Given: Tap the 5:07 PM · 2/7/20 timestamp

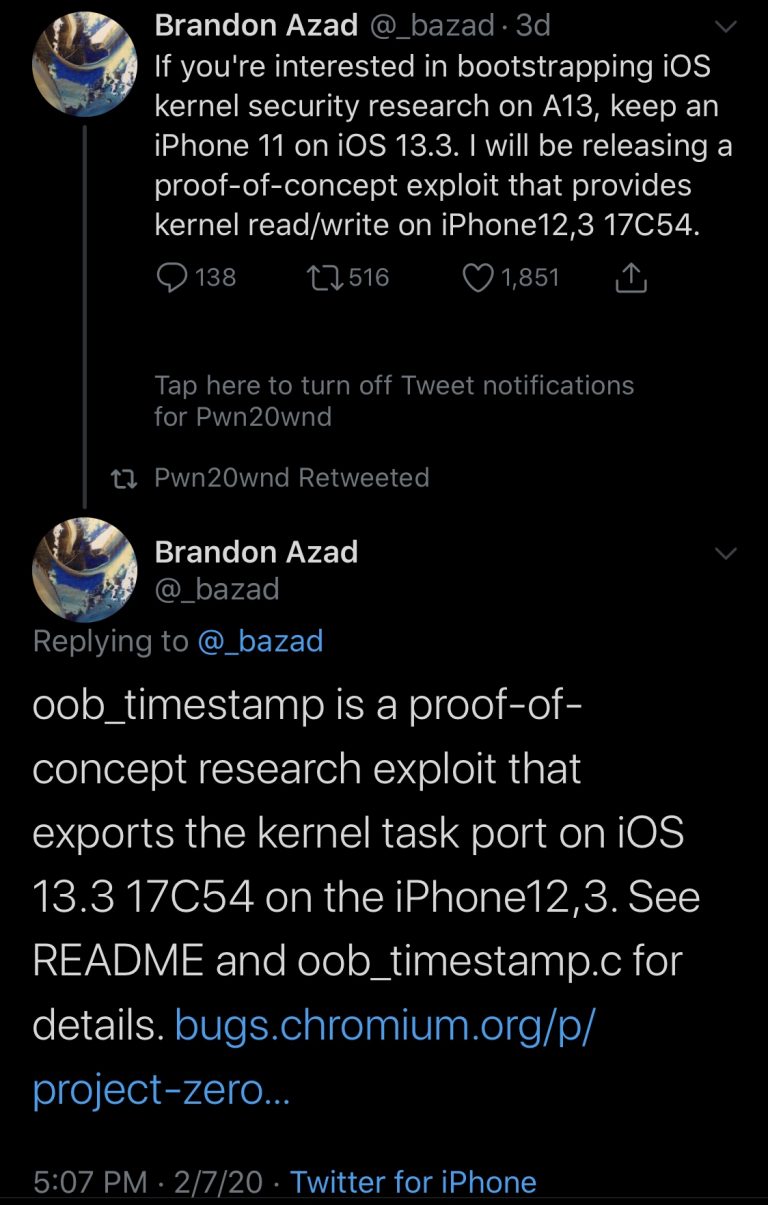Looking at the screenshot, I should pos(148,1183).
